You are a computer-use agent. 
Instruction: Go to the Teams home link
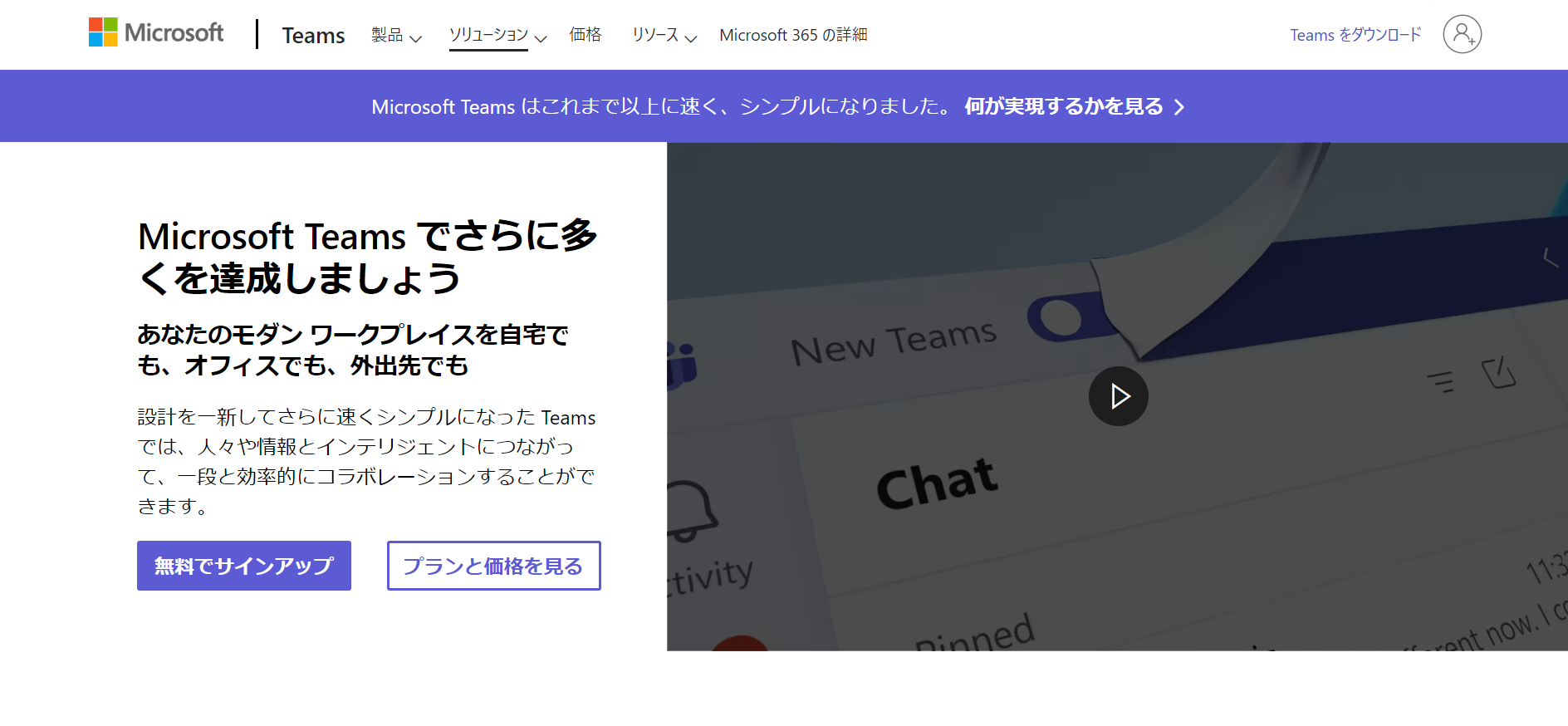(x=313, y=35)
